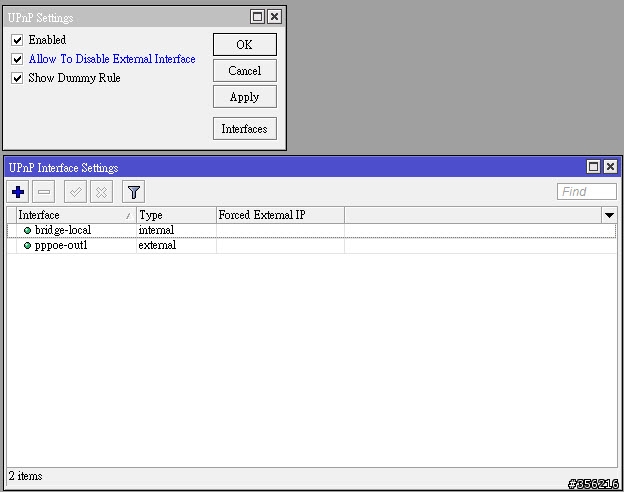This screenshot has height=492, width=624.
Task: Toggle Show Dummy Rule checkbox
Action: click(x=17, y=78)
